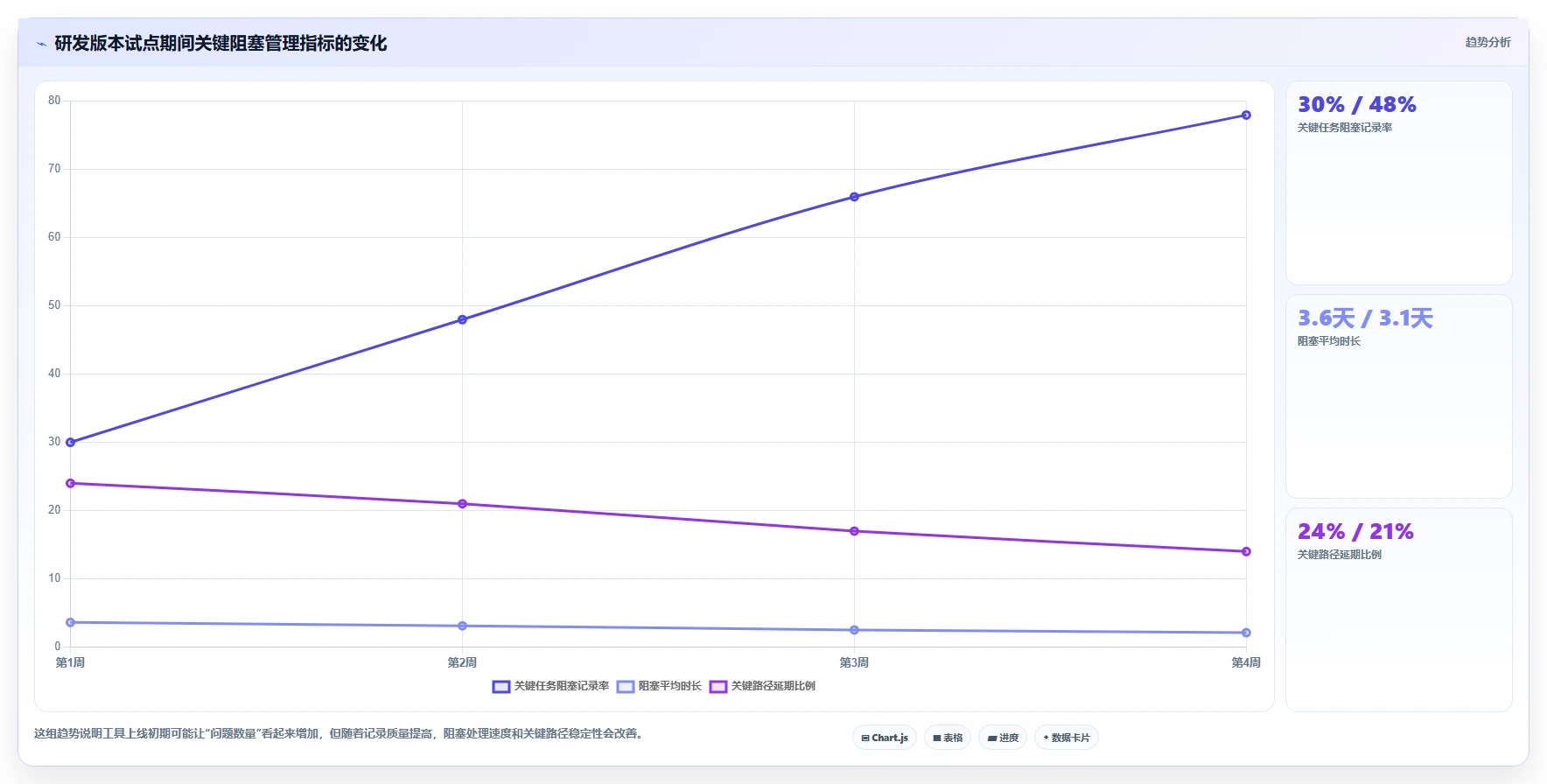This screenshot has width=1547, height=784.
Task: Click the chart title 研发版本试点期间关键阻塞管理指标的变化
Action: [x=220, y=44]
